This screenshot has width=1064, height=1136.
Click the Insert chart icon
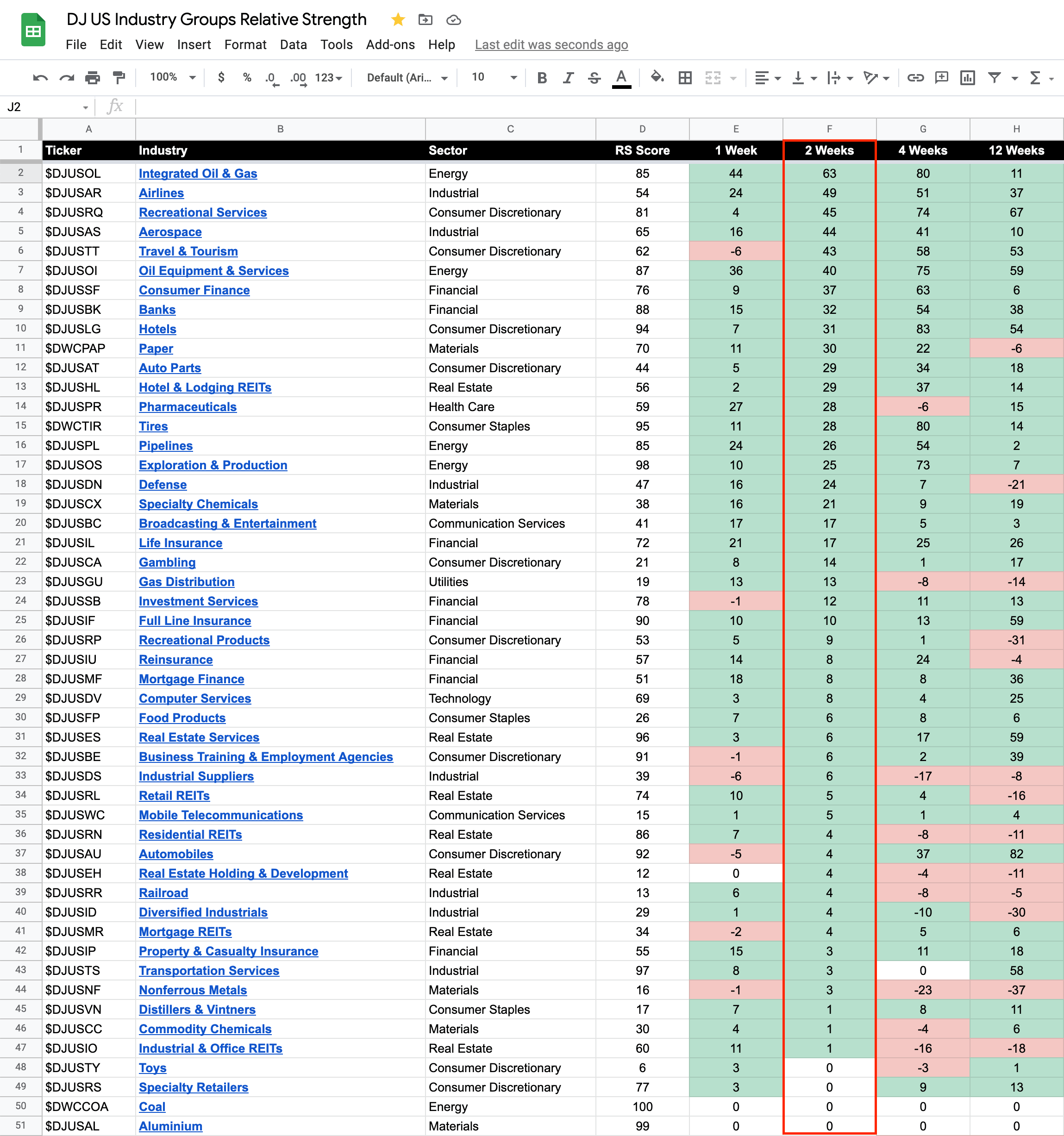pos(967,78)
